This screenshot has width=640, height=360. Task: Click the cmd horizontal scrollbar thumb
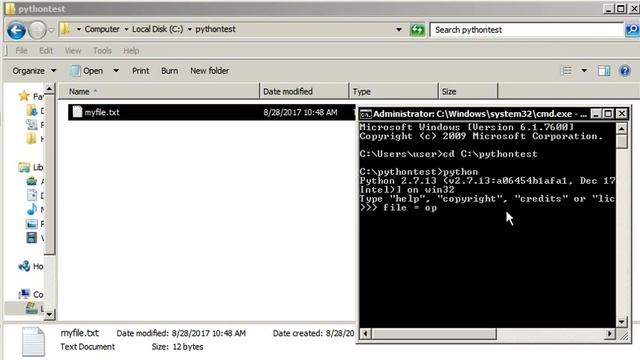pyautogui.click(x=434, y=334)
